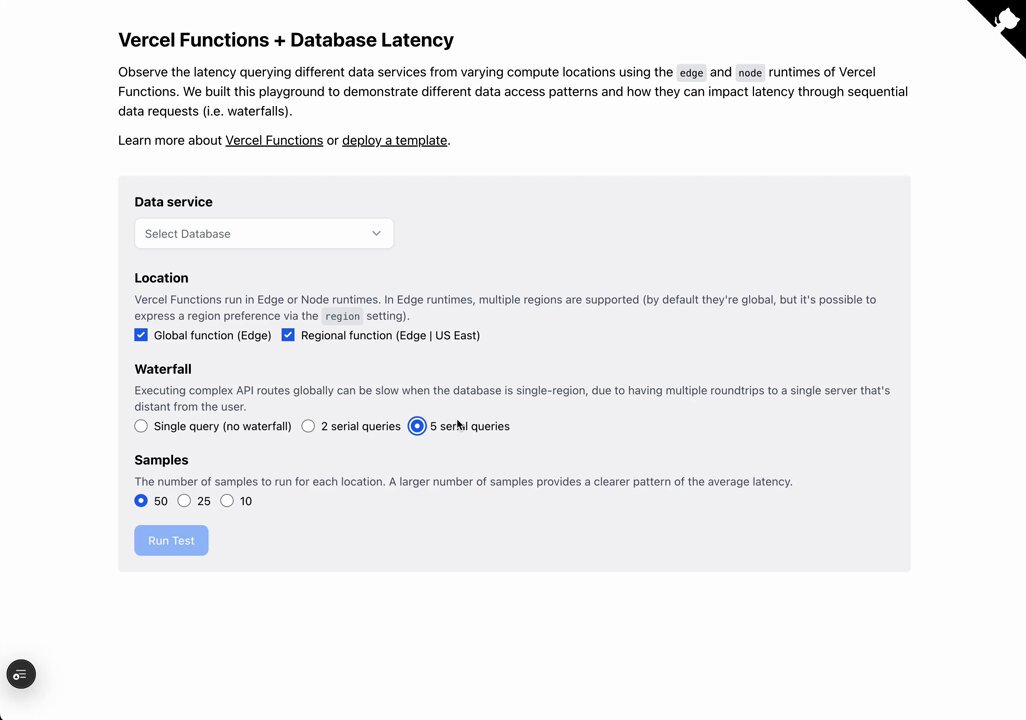Click the 'Regional function (Edge | US East)' label

[x=391, y=335]
